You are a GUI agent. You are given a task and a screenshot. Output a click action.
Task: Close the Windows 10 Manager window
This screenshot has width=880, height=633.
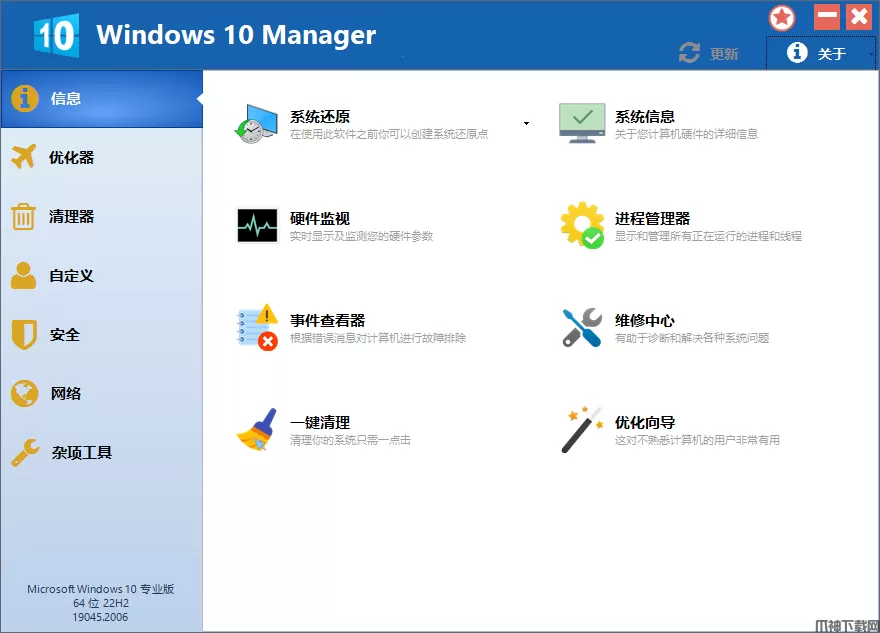pos(860,16)
